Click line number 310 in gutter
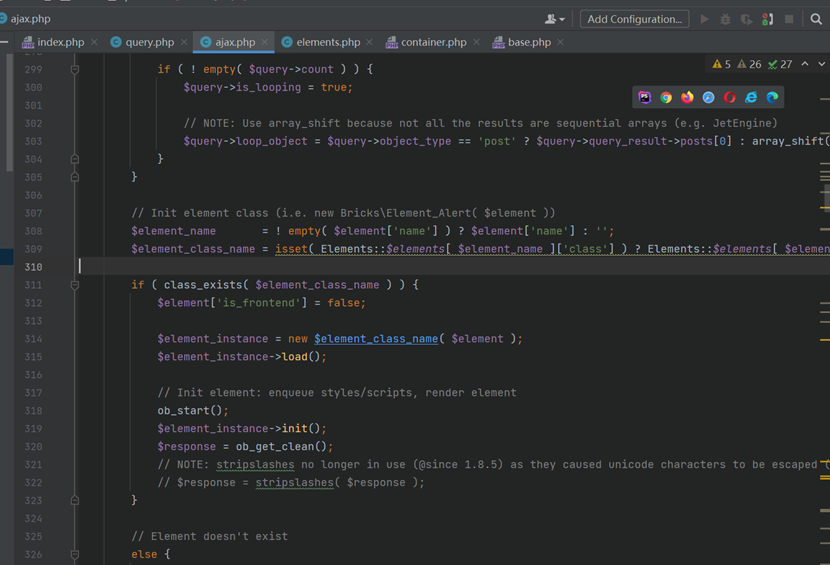The width and height of the screenshot is (830, 565). [33, 267]
